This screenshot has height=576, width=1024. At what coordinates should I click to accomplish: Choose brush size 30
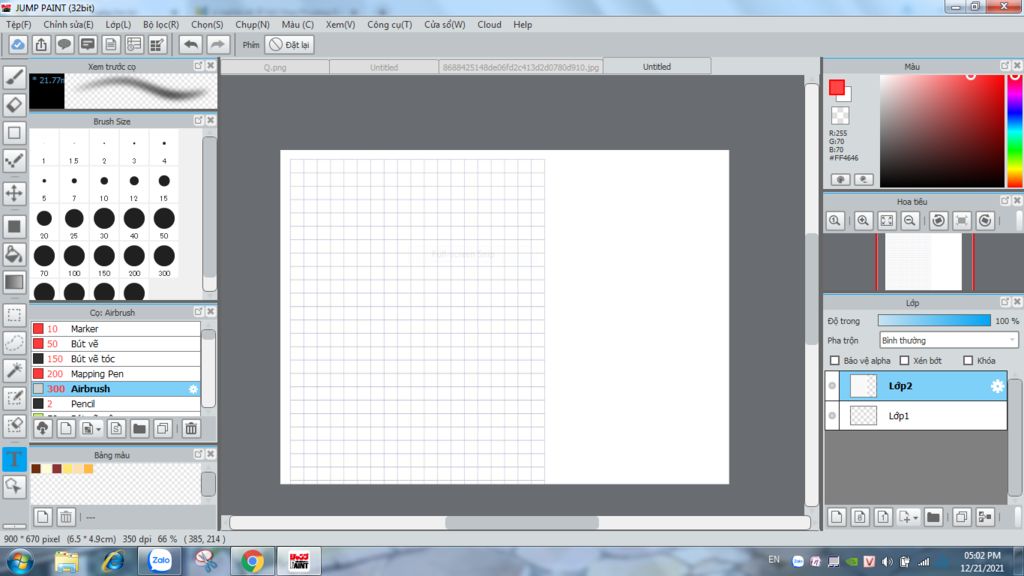click(104, 222)
